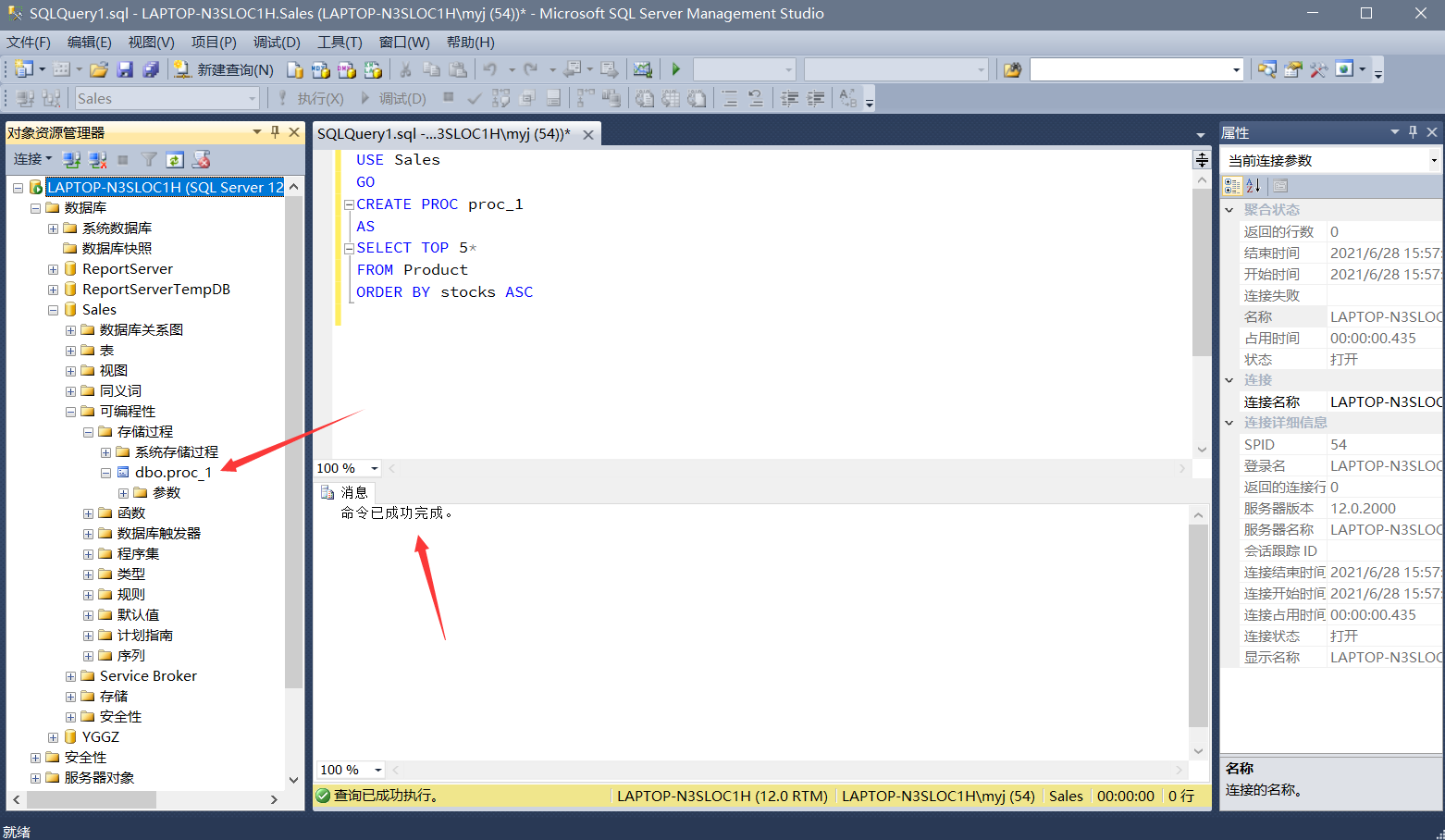Open the 编辑(E) menu
This screenshot has height=840, width=1445.
[x=90, y=43]
